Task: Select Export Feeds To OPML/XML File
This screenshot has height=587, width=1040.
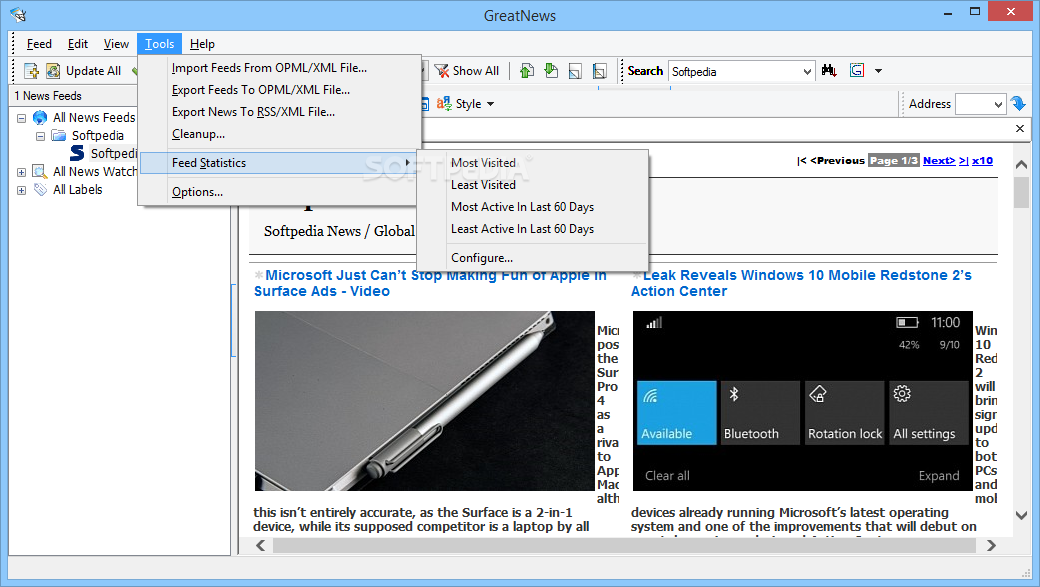Action: tap(279, 90)
